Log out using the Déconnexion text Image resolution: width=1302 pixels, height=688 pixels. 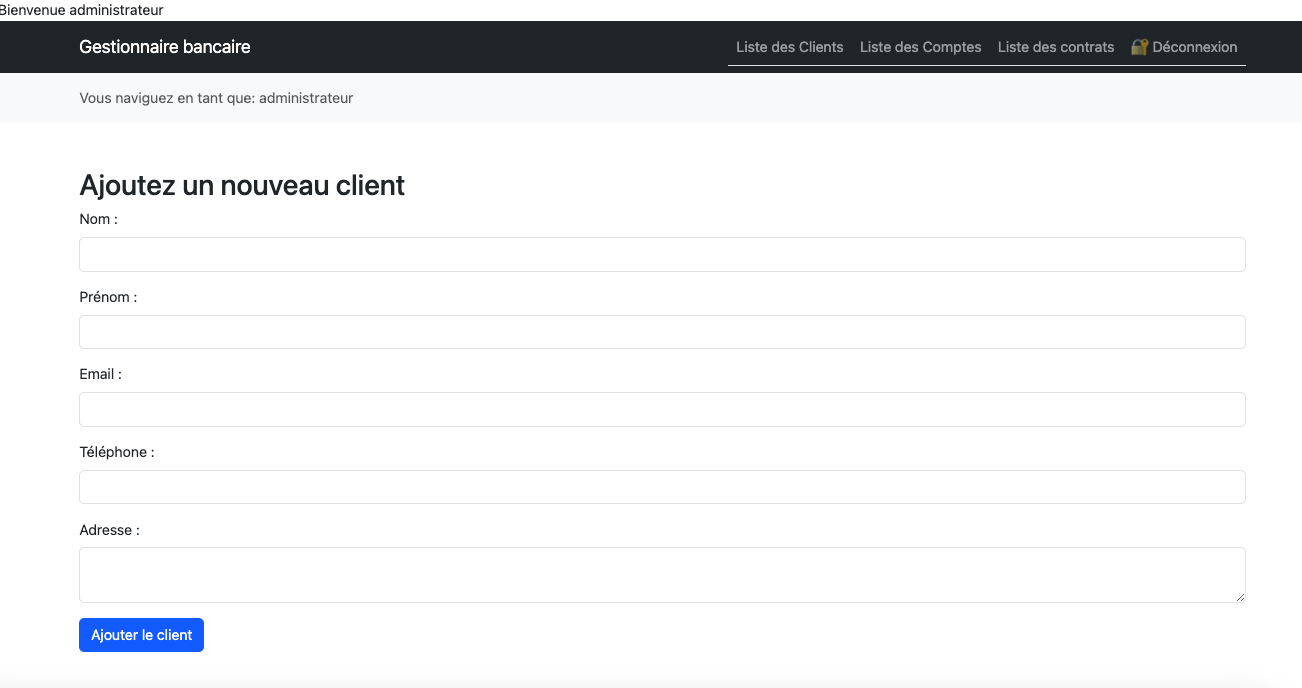click(x=1194, y=47)
